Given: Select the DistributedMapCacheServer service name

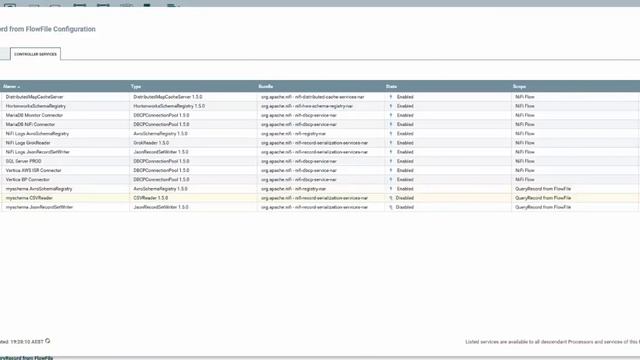Looking at the screenshot, I should tap(35, 97).
